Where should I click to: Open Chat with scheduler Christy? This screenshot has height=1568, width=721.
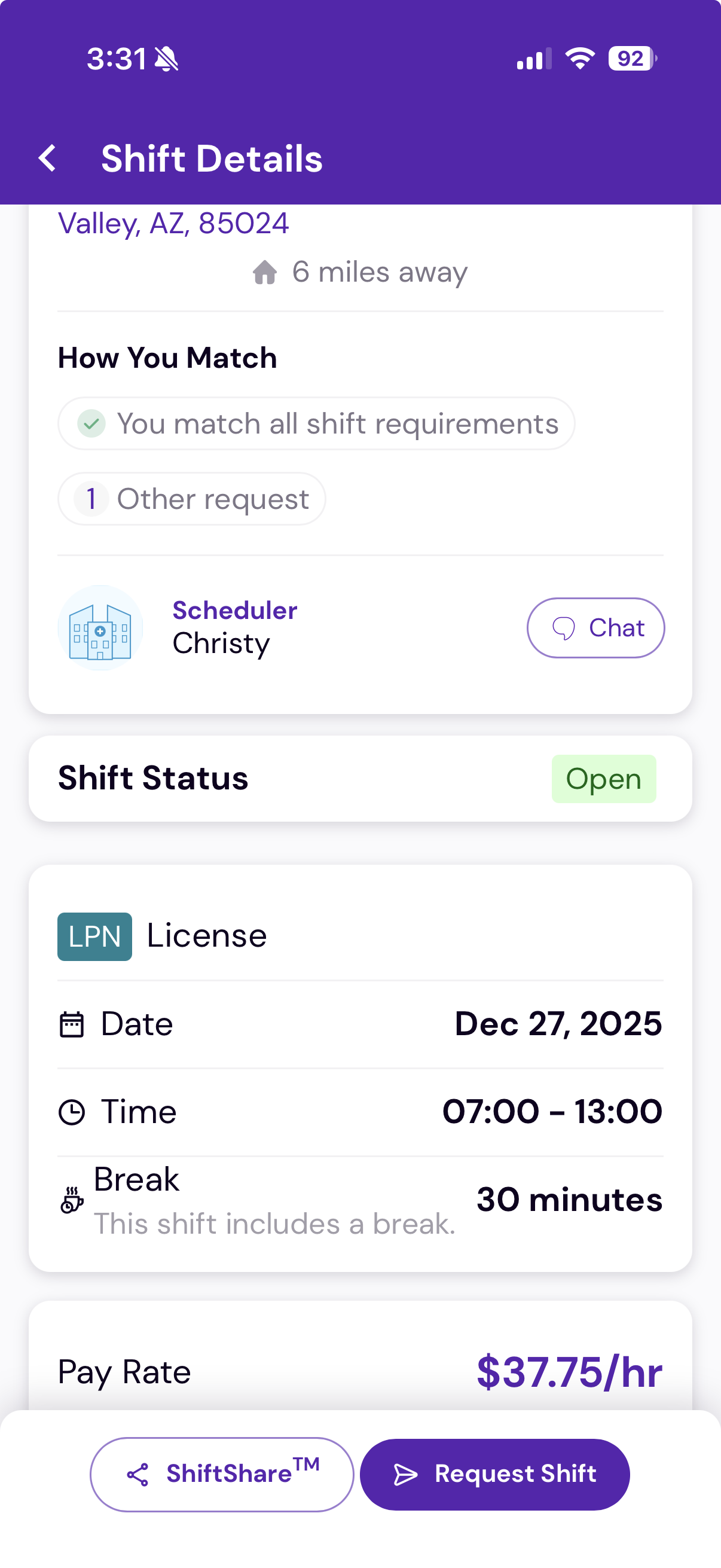pyautogui.click(x=595, y=627)
